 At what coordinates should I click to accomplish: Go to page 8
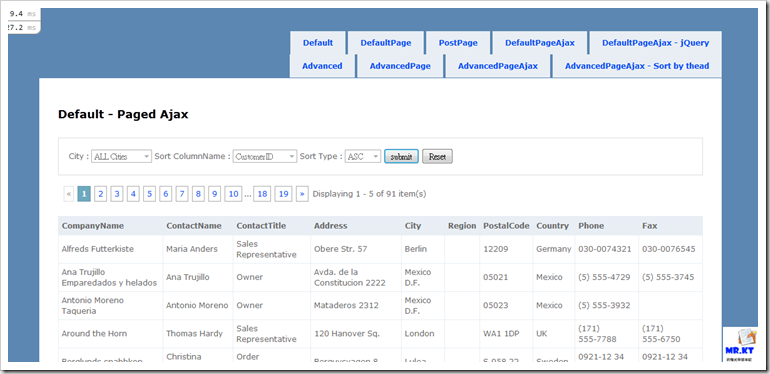198,194
